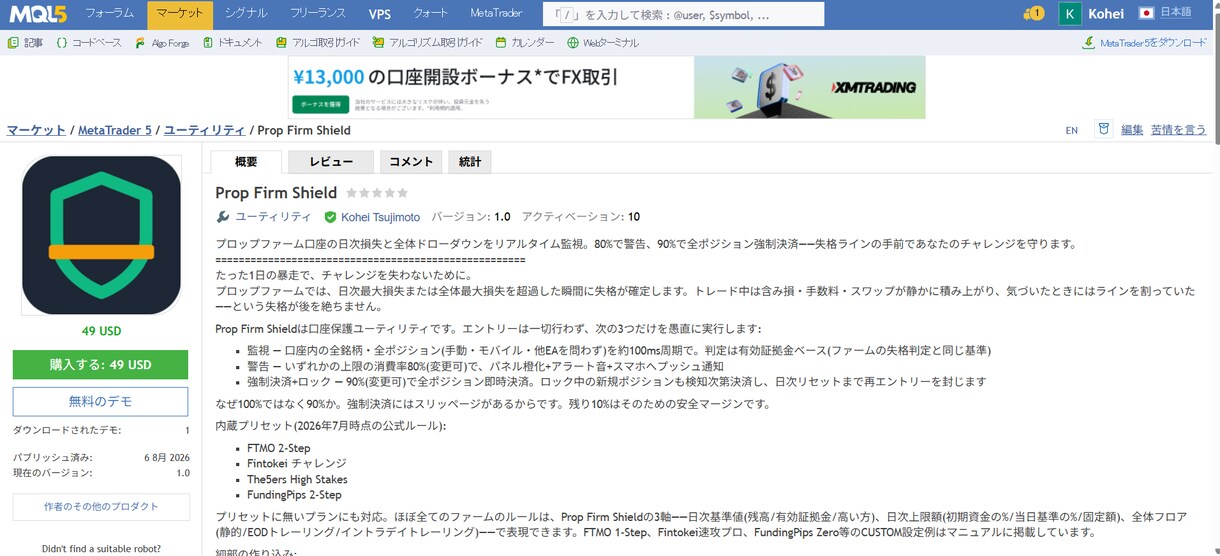Click the 購入する: 49 USD button
Screen dimensions: 1220x556
[100, 365]
